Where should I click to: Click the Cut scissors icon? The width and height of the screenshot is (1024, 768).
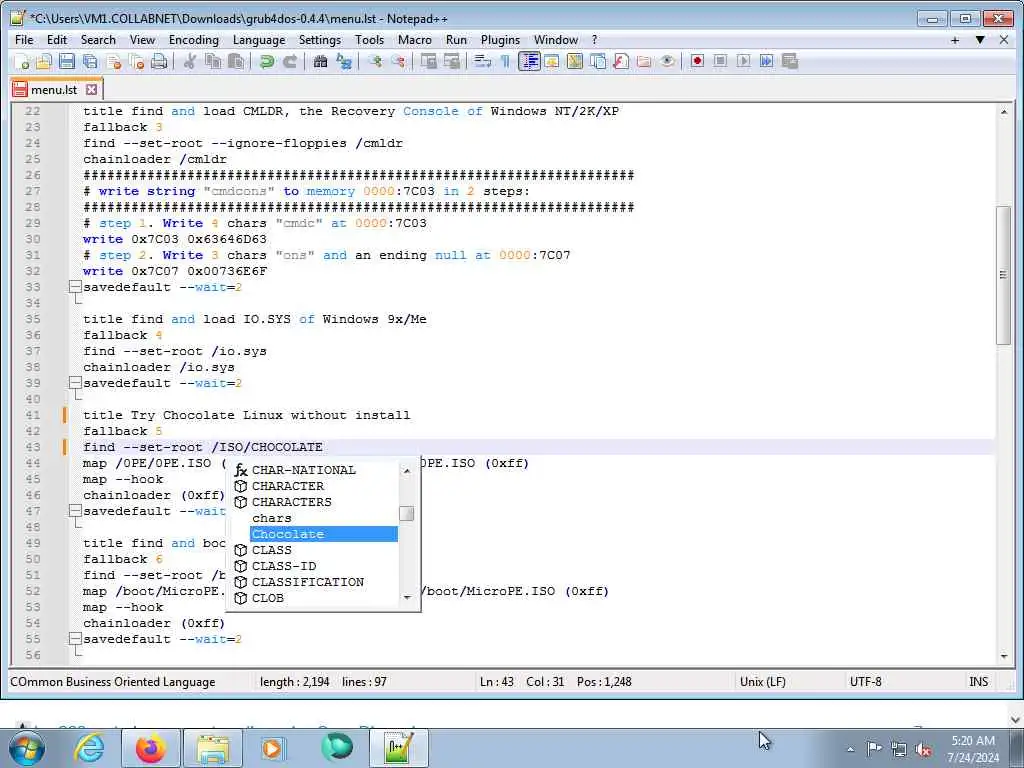[190, 61]
